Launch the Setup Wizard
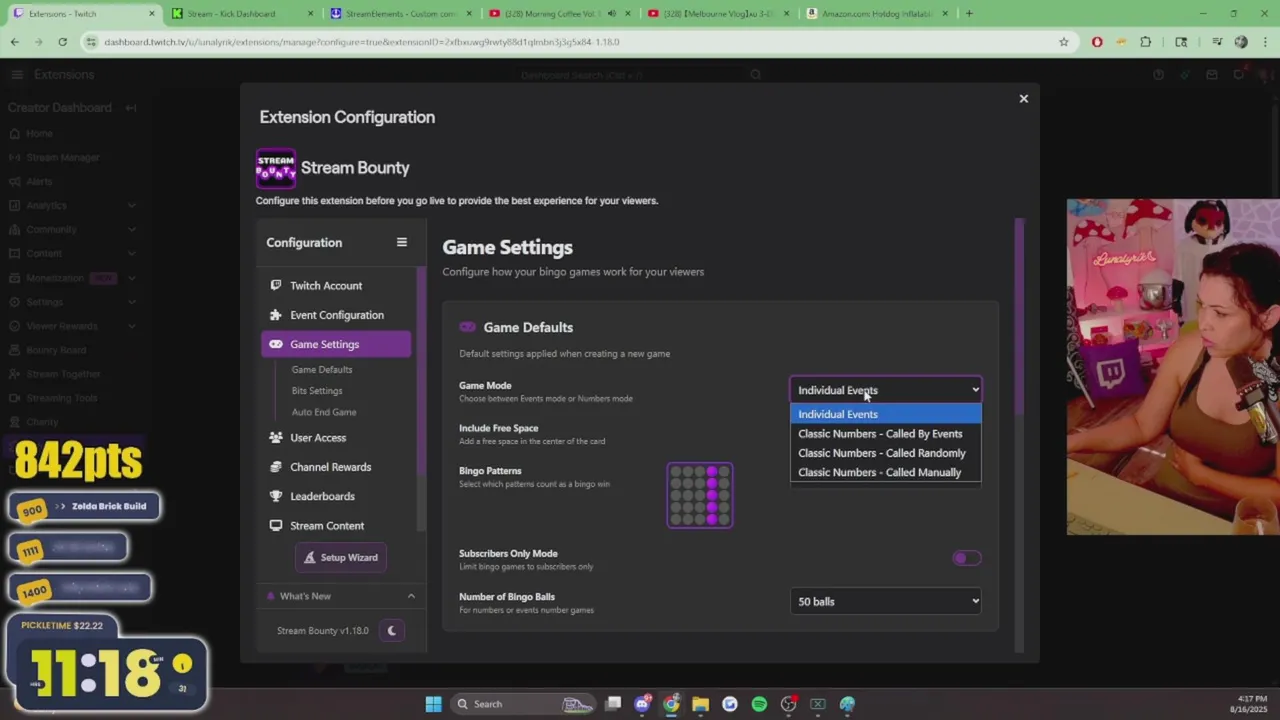This screenshot has height=720, width=1280. (340, 558)
